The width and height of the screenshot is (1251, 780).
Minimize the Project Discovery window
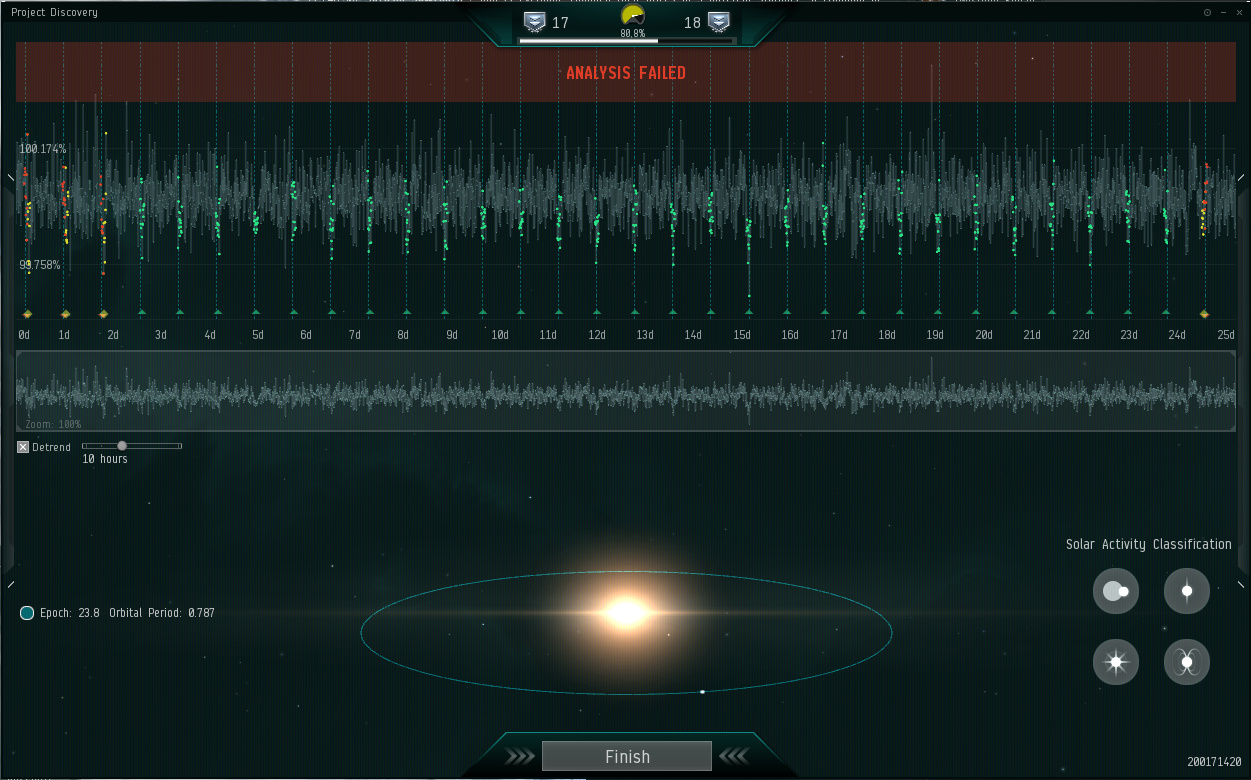point(1223,12)
